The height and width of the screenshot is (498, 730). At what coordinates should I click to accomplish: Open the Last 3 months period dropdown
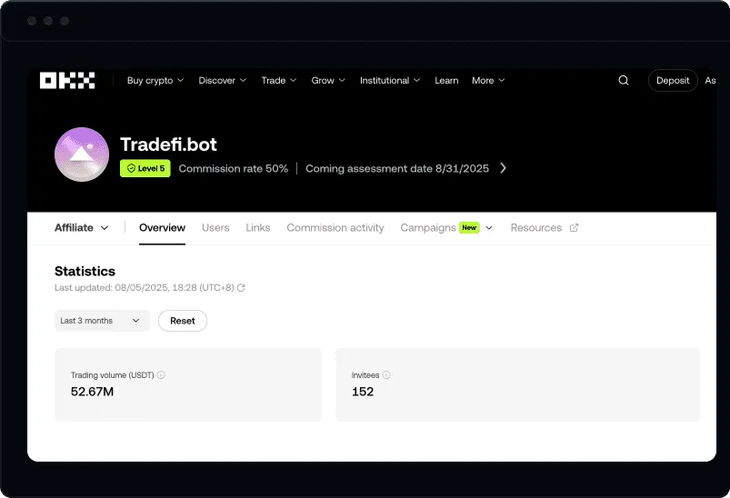102,321
